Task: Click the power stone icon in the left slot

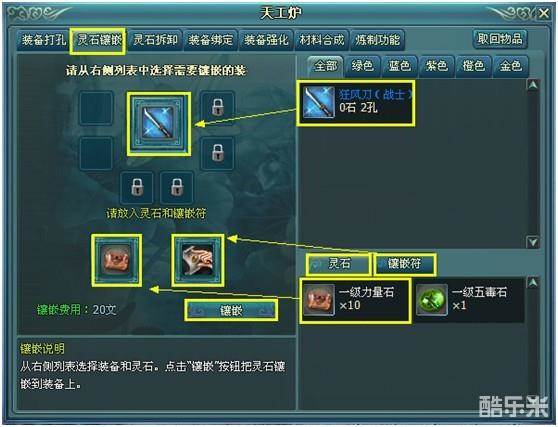Action: [x=116, y=260]
